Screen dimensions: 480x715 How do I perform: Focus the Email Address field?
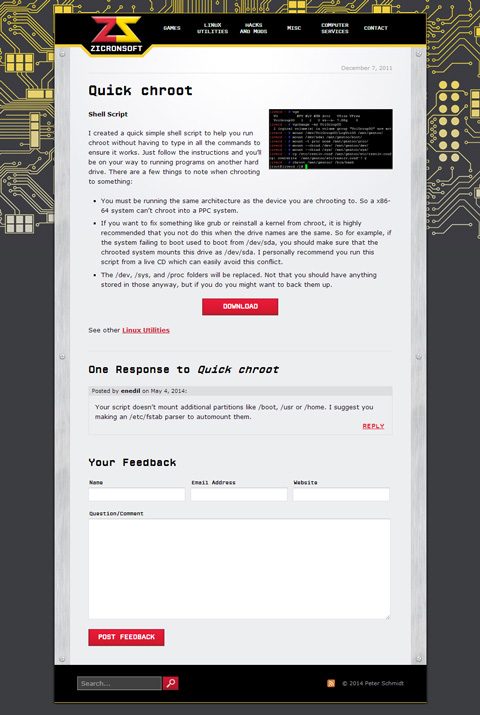(239, 494)
